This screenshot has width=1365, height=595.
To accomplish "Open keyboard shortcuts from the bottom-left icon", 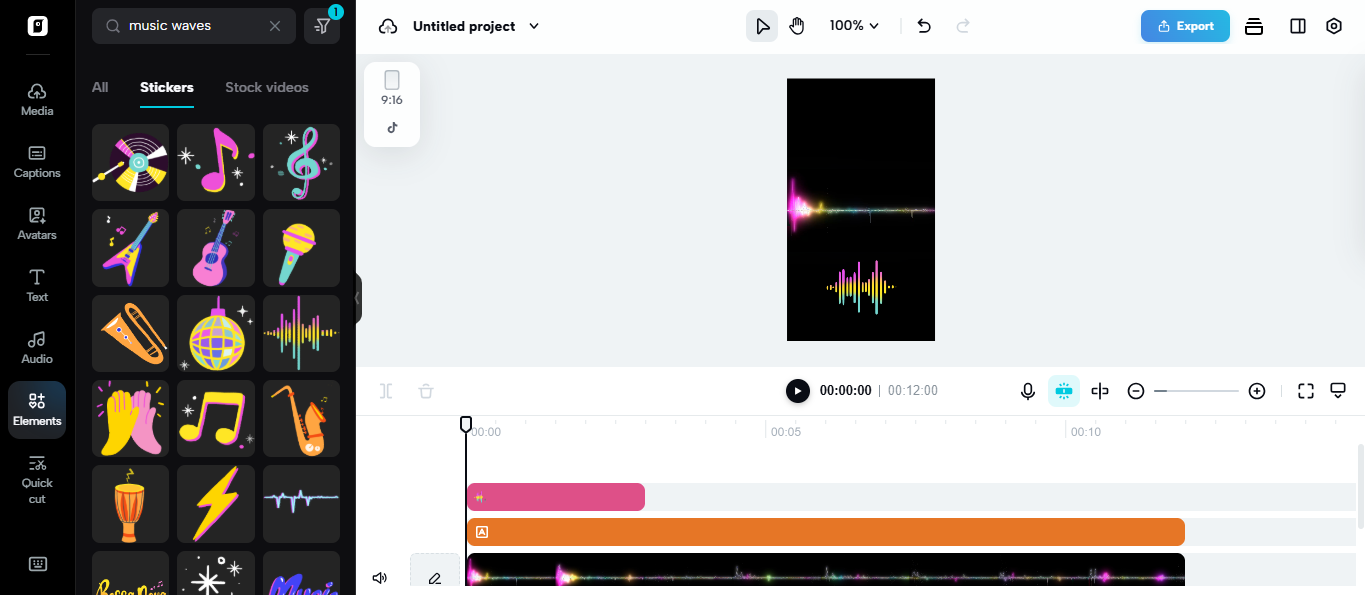I will coord(36,564).
